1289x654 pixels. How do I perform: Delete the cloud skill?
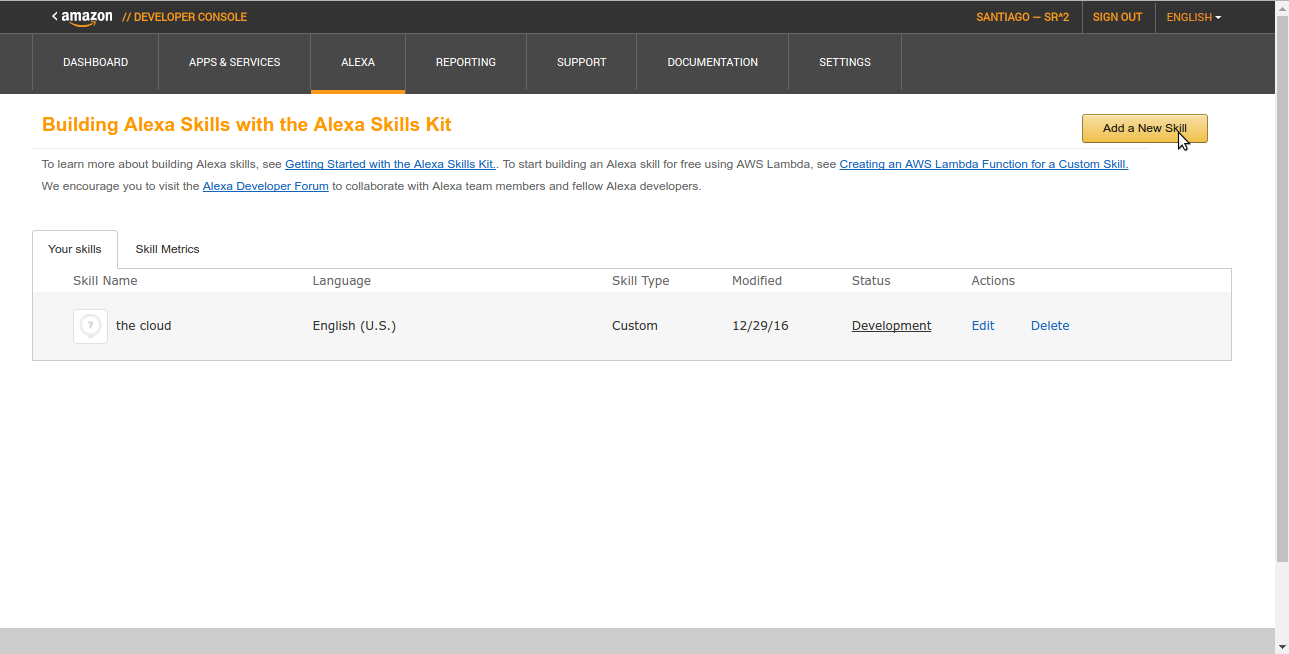(x=1050, y=326)
